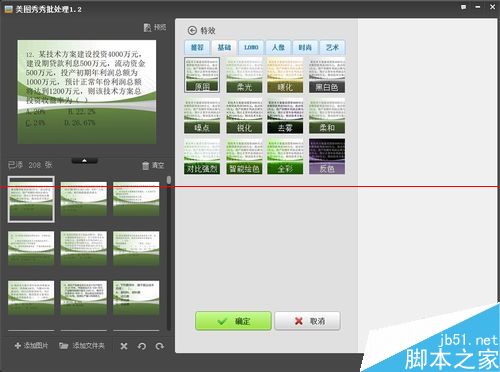The width and height of the screenshot is (500, 372).
Task: Rotate image counterclockwise icon
Action: click(x=142, y=346)
